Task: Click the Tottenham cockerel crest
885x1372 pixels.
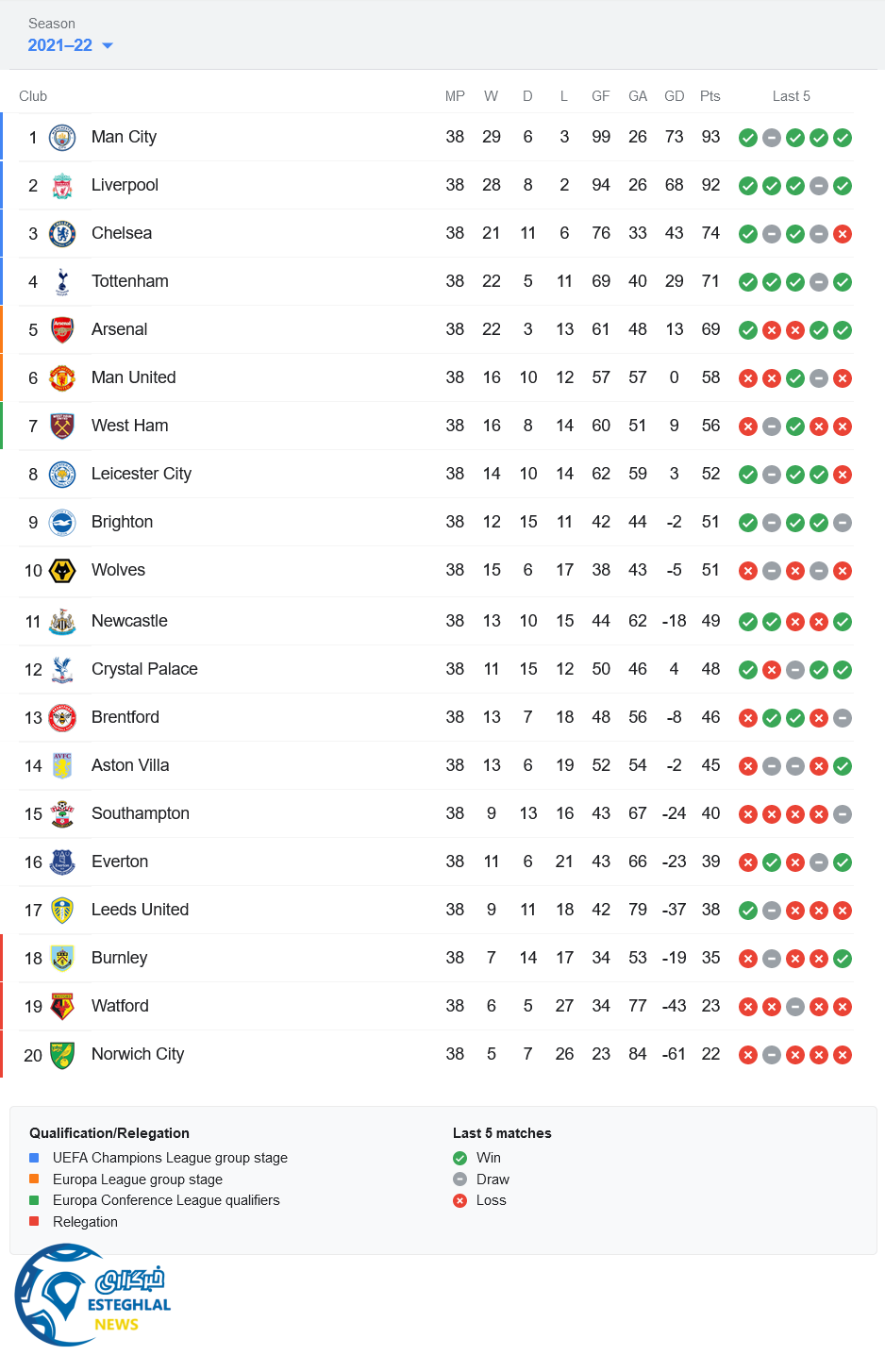Action: [62, 282]
